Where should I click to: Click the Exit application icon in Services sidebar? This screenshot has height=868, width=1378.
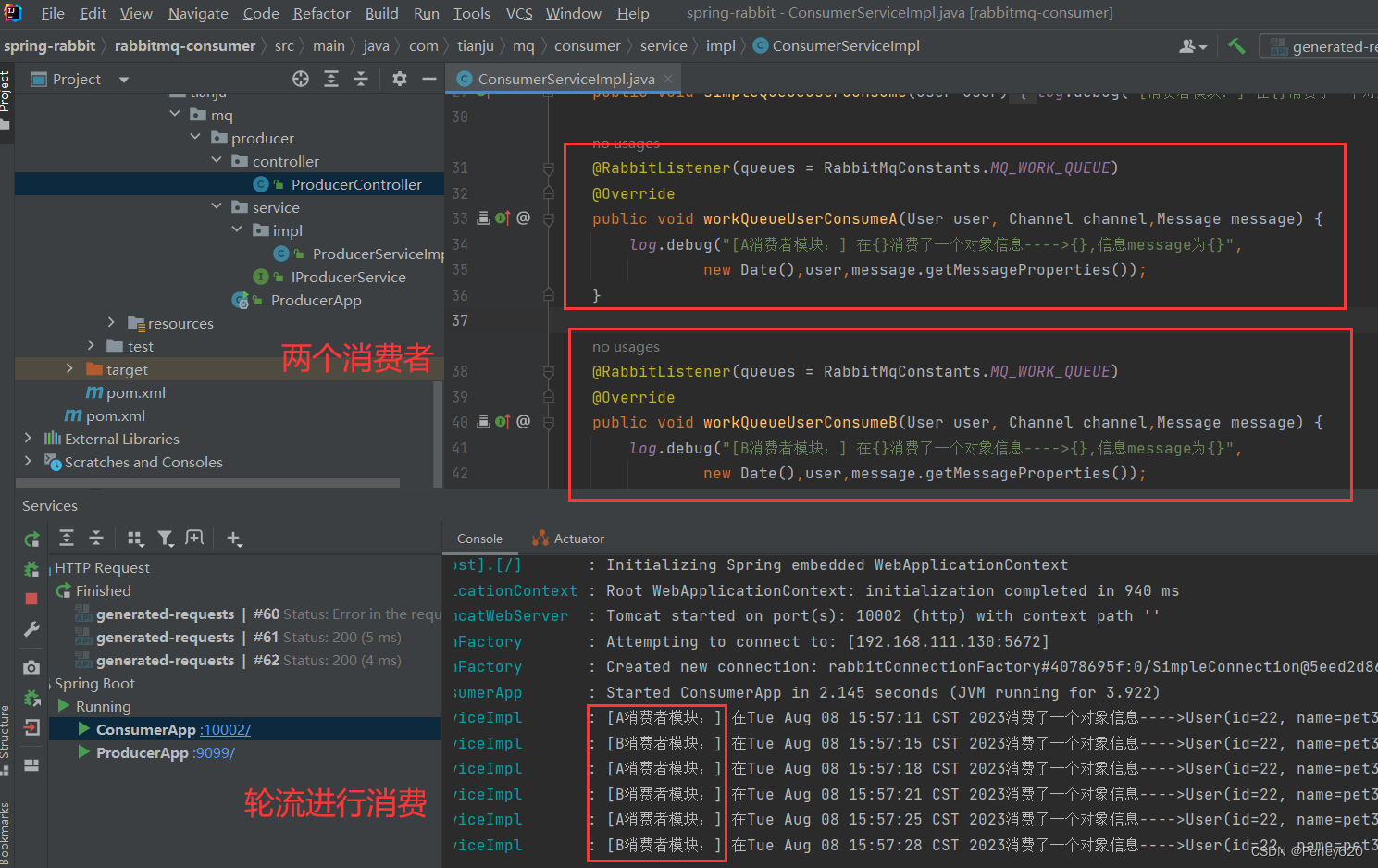point(31,726)
